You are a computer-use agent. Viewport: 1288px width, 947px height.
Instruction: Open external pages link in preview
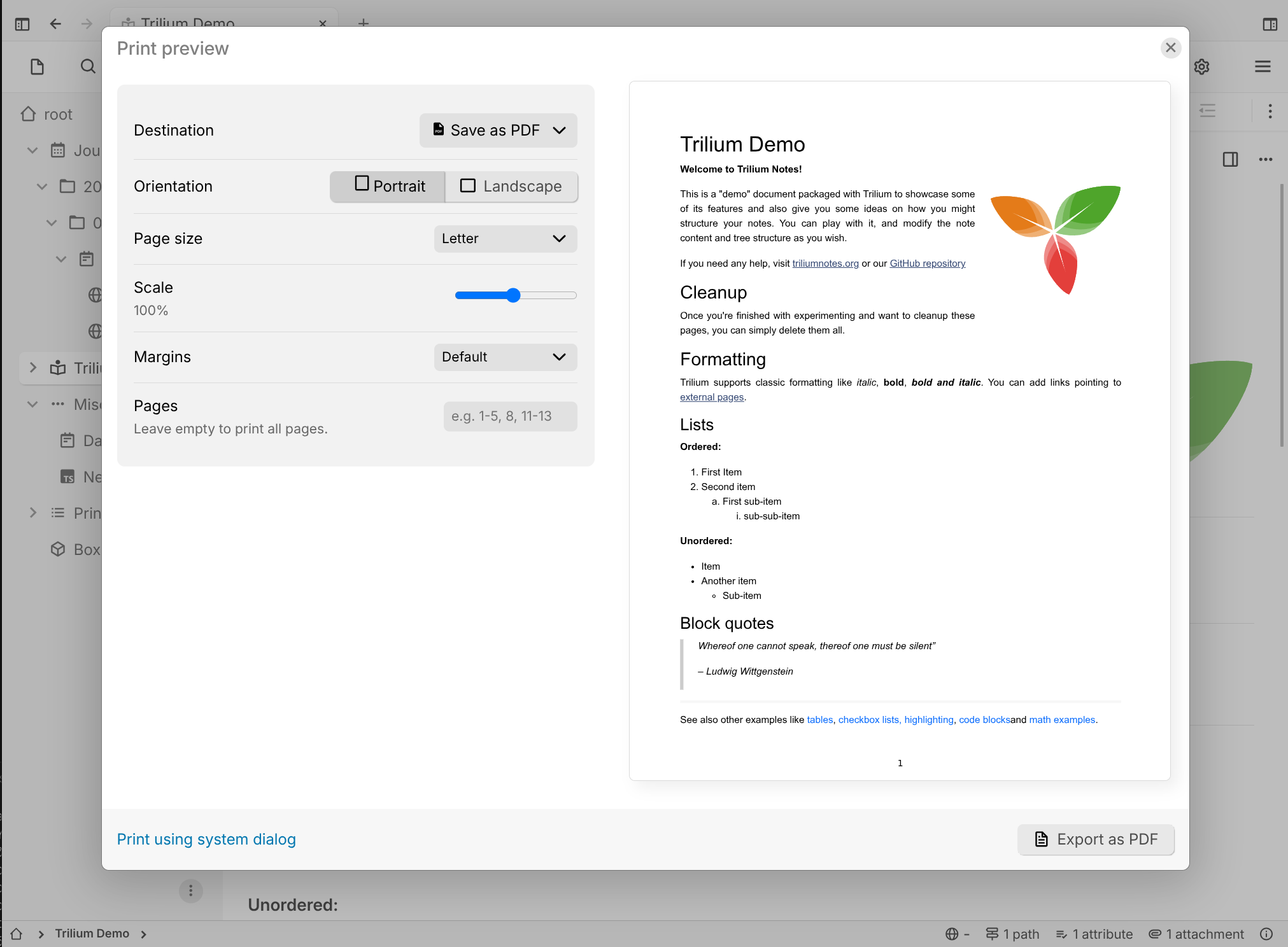point(712,397)
